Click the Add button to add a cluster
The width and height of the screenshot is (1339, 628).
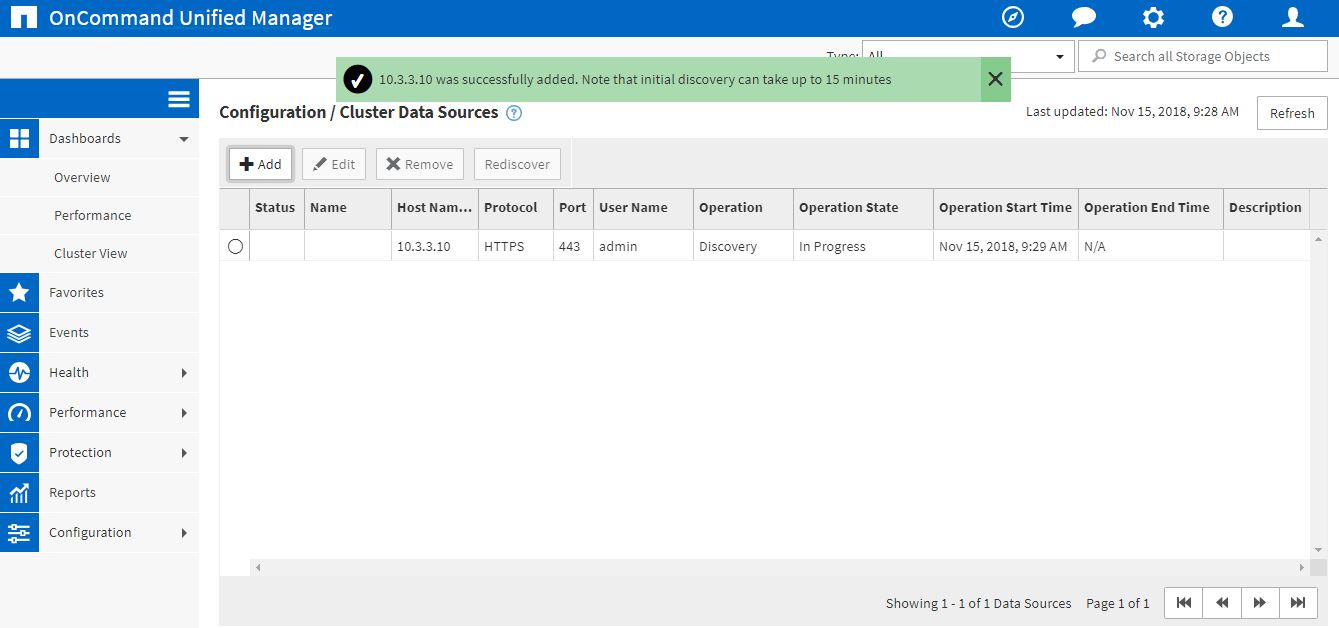[x=260, y=163]
